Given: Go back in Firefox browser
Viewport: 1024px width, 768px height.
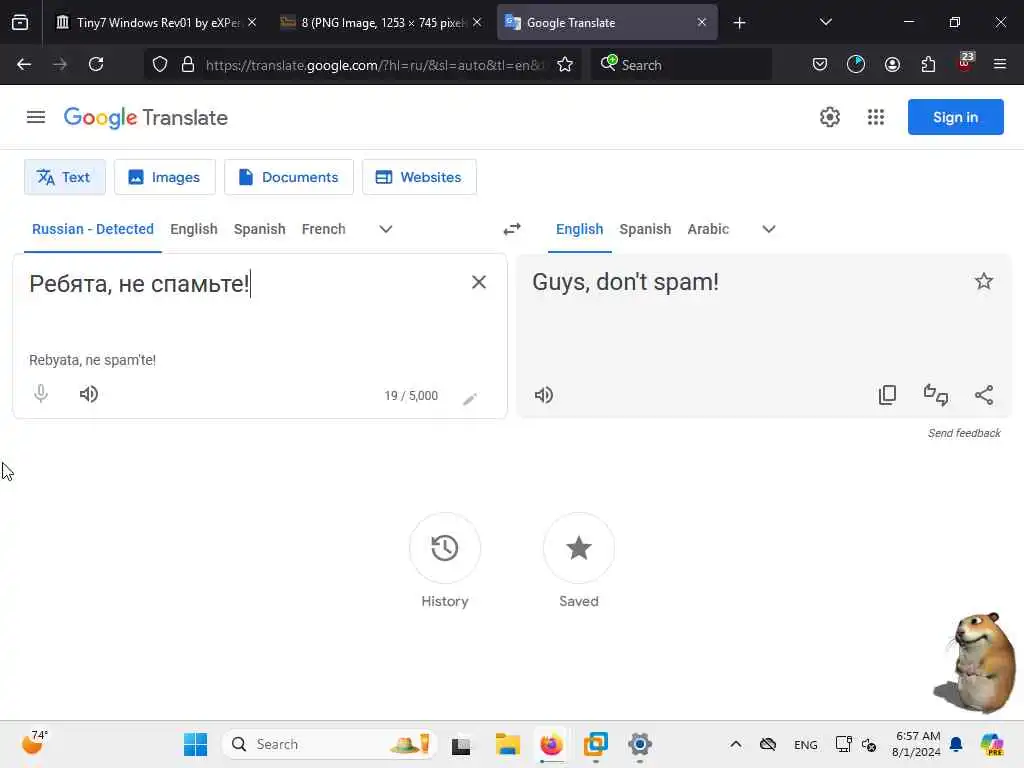Looking at the screenshot, I should [24, 65].
